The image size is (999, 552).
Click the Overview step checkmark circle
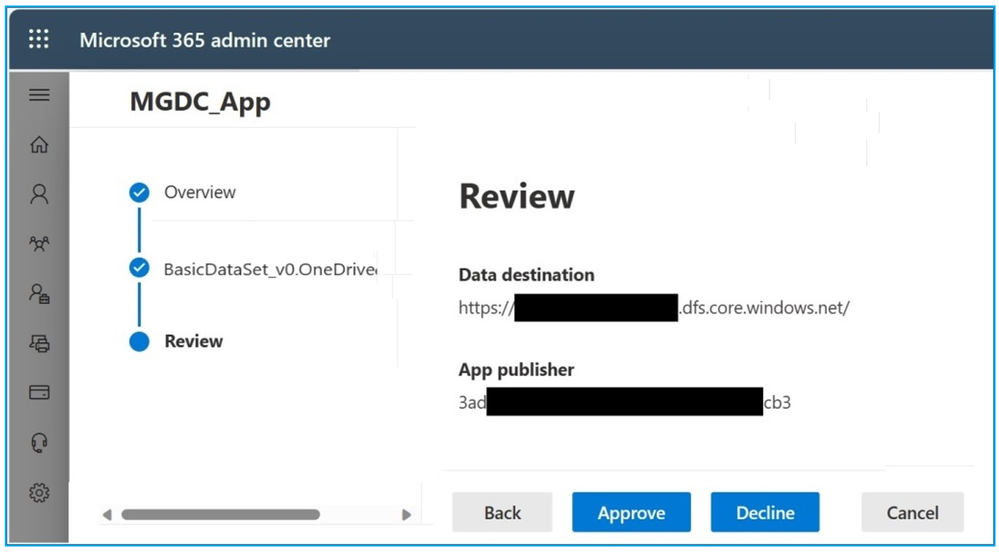coord(139,192)
